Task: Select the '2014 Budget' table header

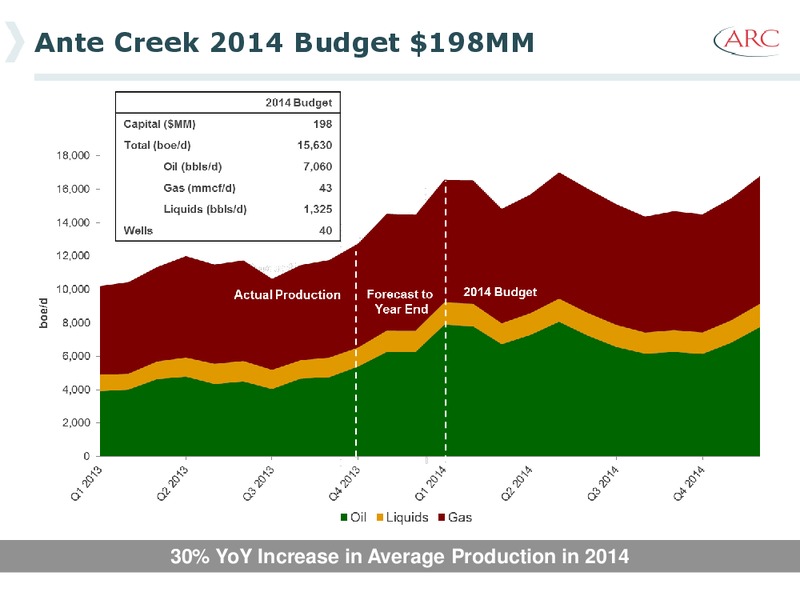Action: click(x=298, y=103)
